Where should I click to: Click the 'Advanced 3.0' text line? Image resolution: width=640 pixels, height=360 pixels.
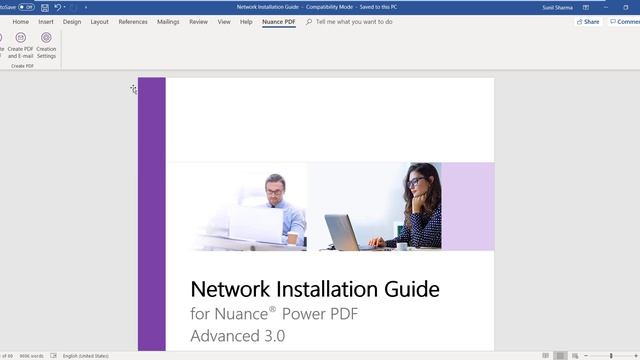pos(238,336)
